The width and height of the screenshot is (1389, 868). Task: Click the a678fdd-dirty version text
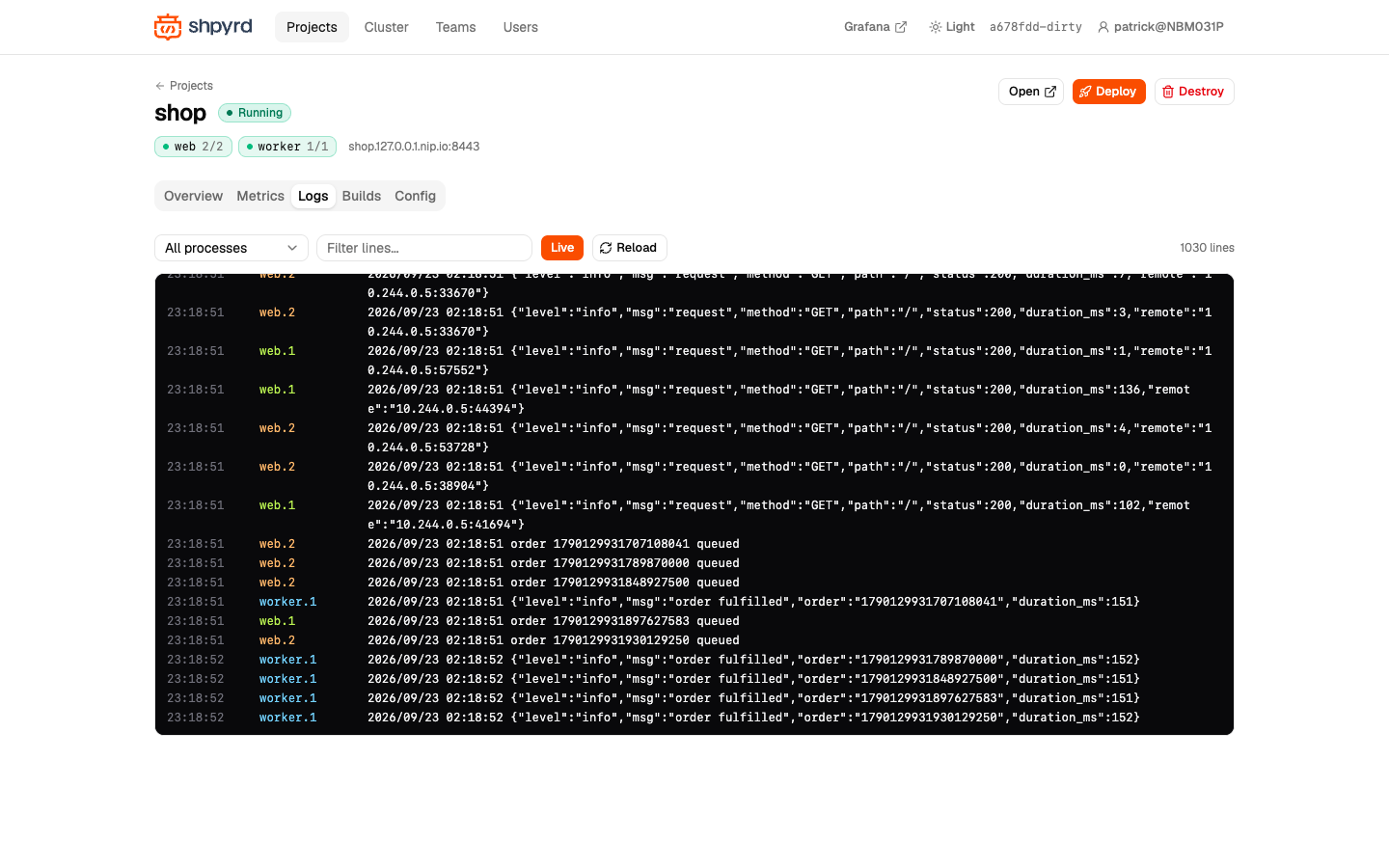click(1035, 27)
